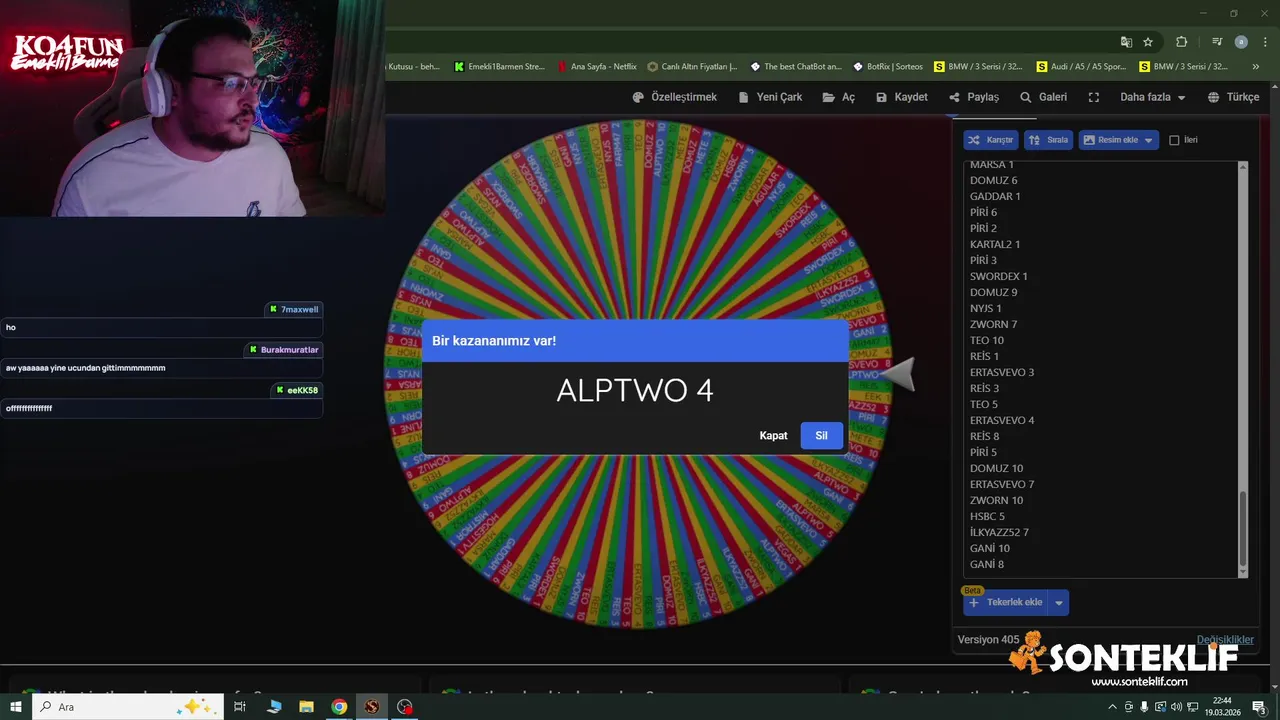Image resolution: width=1280 pixels, height=720 pixels.
Task: Open the browser extensions puzzle icon
Action: pos(1181,42)
